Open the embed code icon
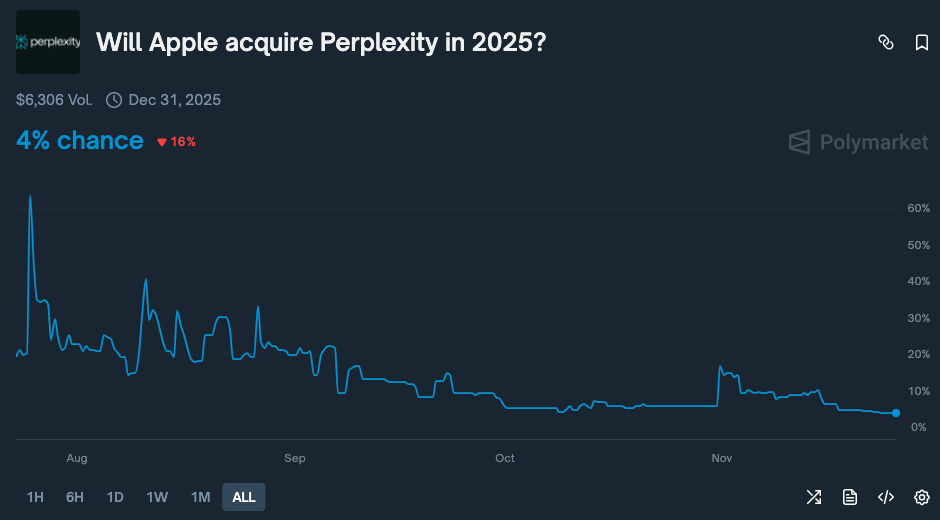This screenshot has height=520, width=940. click(886, 497)
